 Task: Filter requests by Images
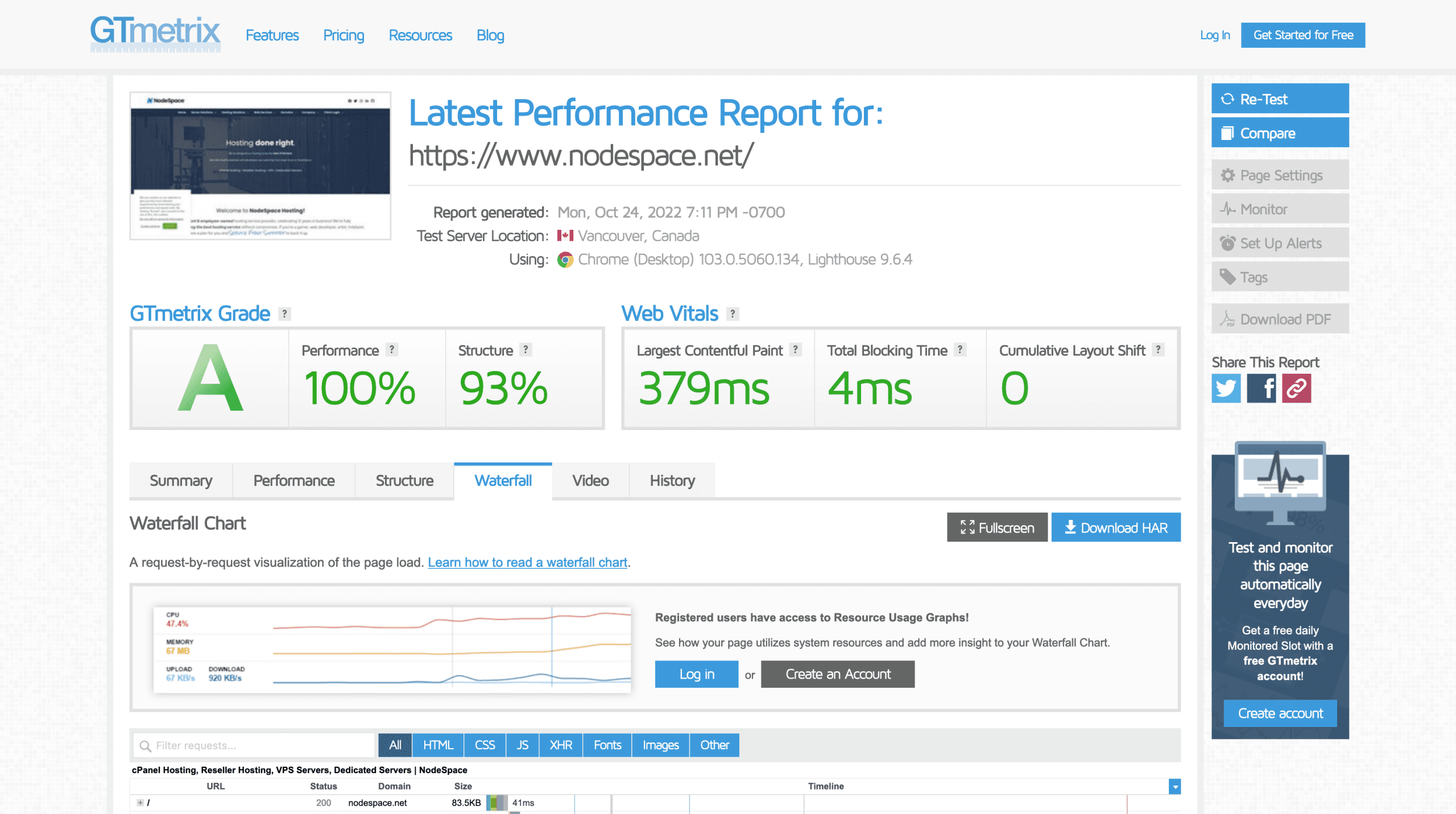[660, 746]
